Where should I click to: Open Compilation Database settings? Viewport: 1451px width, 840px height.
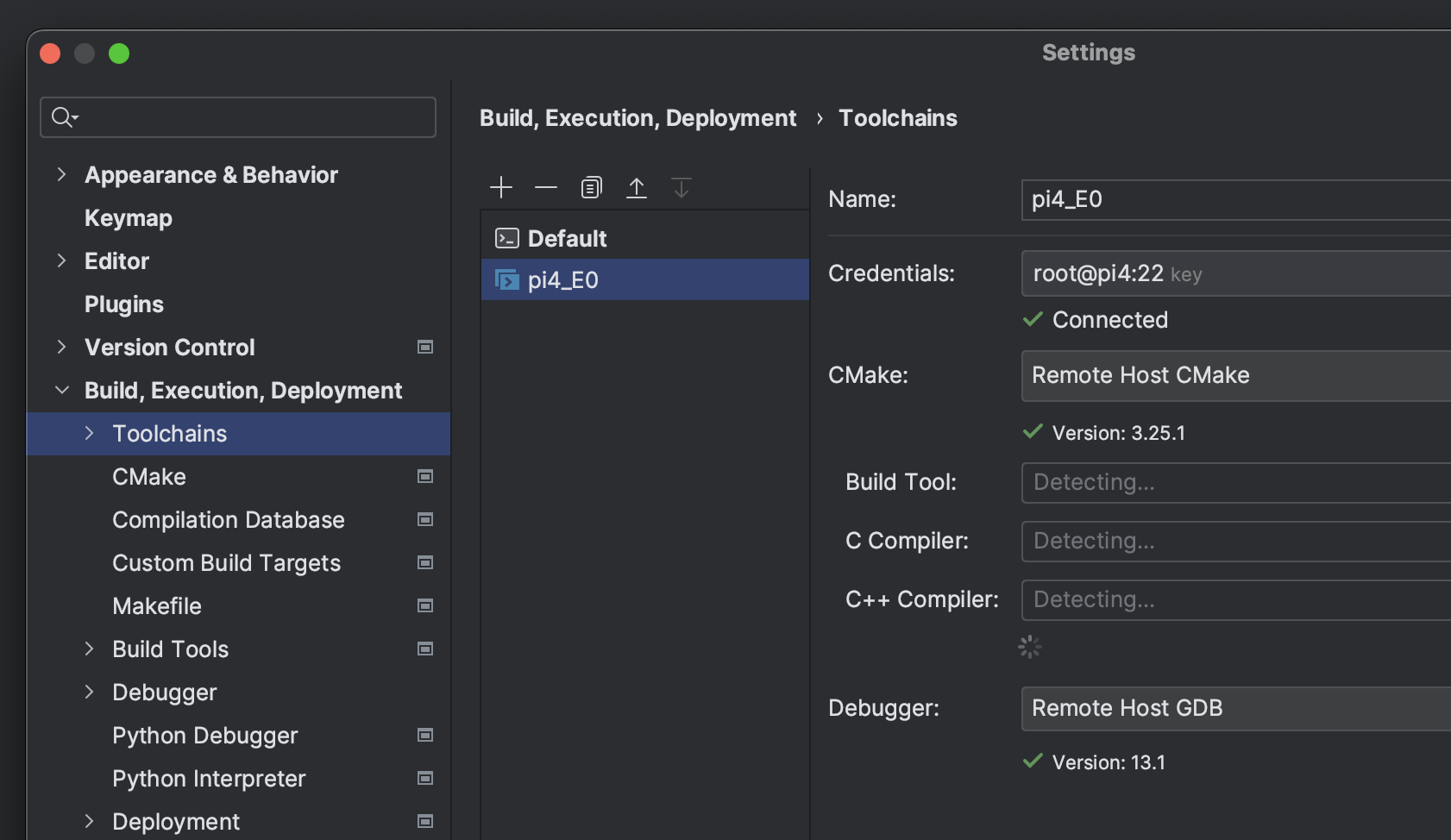(x=229, y=520)
